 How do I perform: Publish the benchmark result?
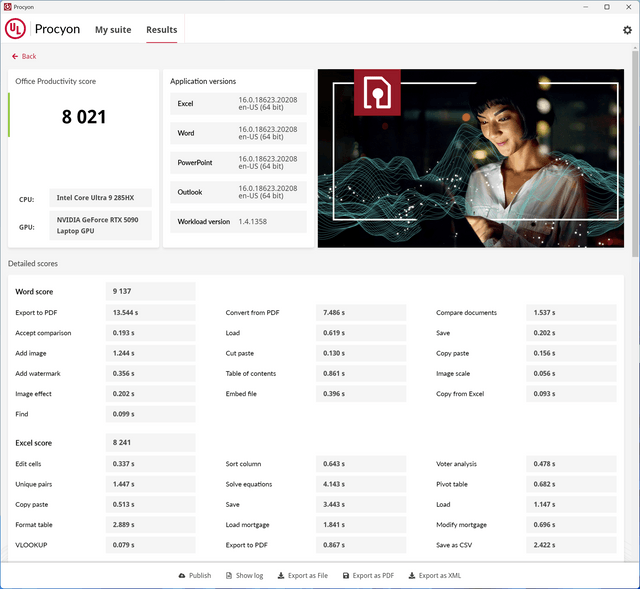pyautogui.click(x=195, y=576)
